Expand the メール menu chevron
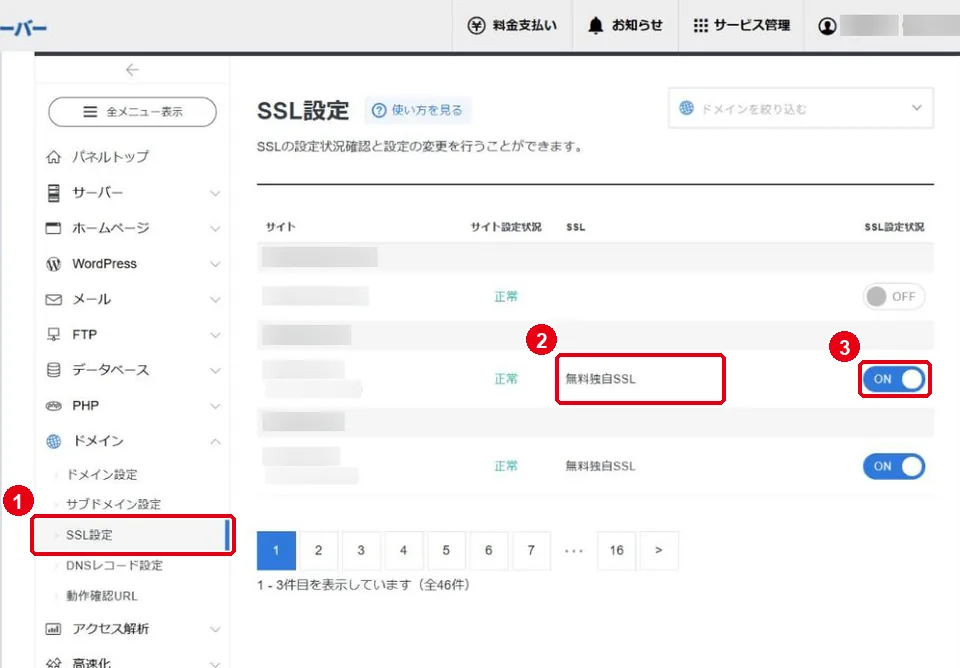960x668 pixels. point(215,299)
